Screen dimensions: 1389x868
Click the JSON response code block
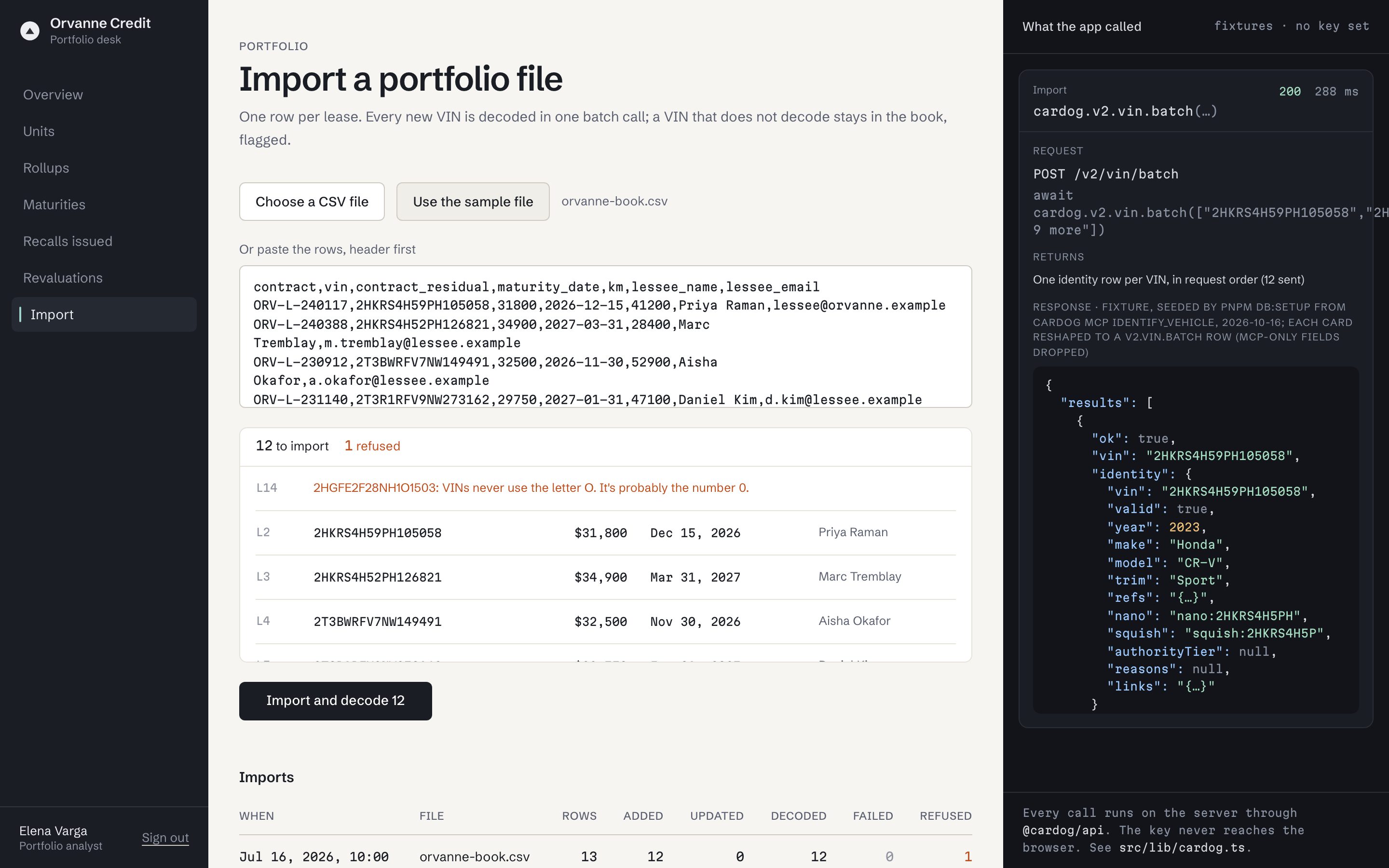(1196, 540)
